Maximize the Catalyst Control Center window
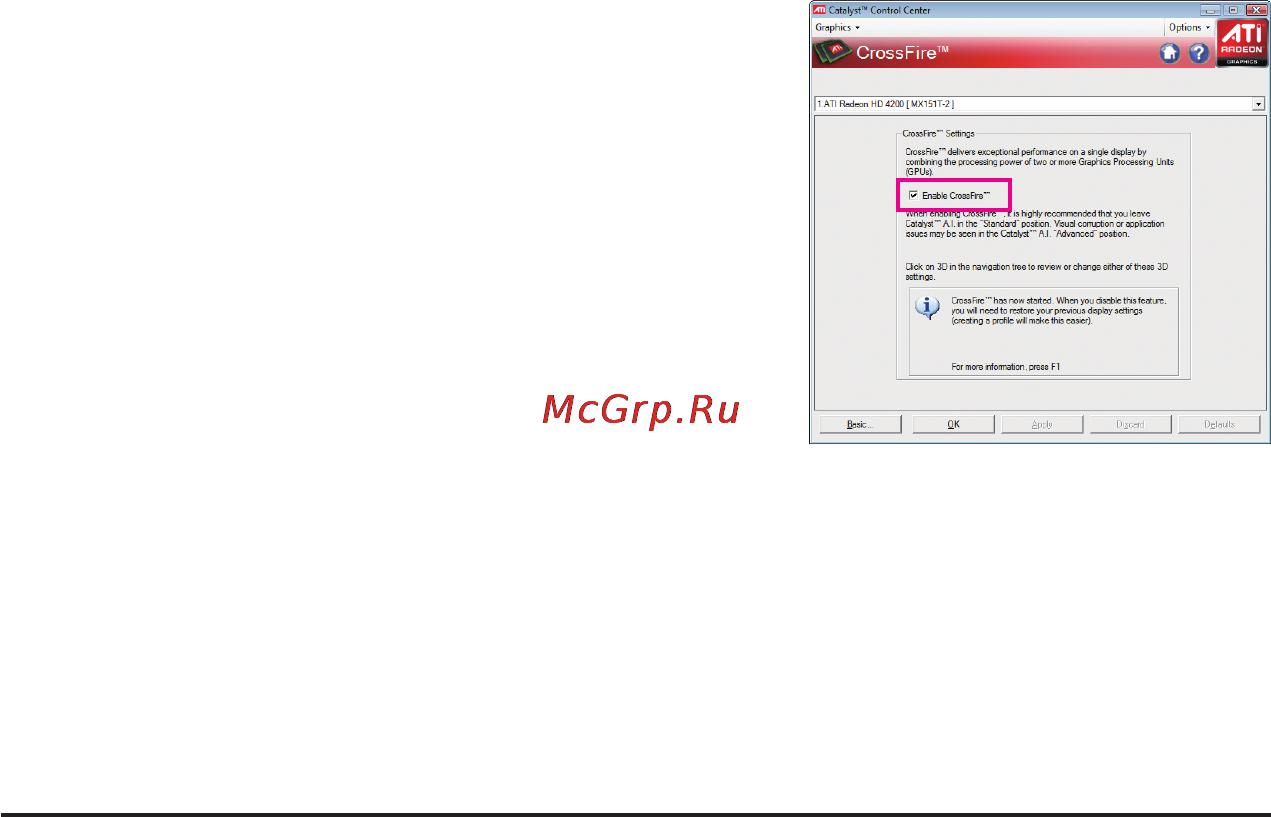 click(x=1232, y=10)
